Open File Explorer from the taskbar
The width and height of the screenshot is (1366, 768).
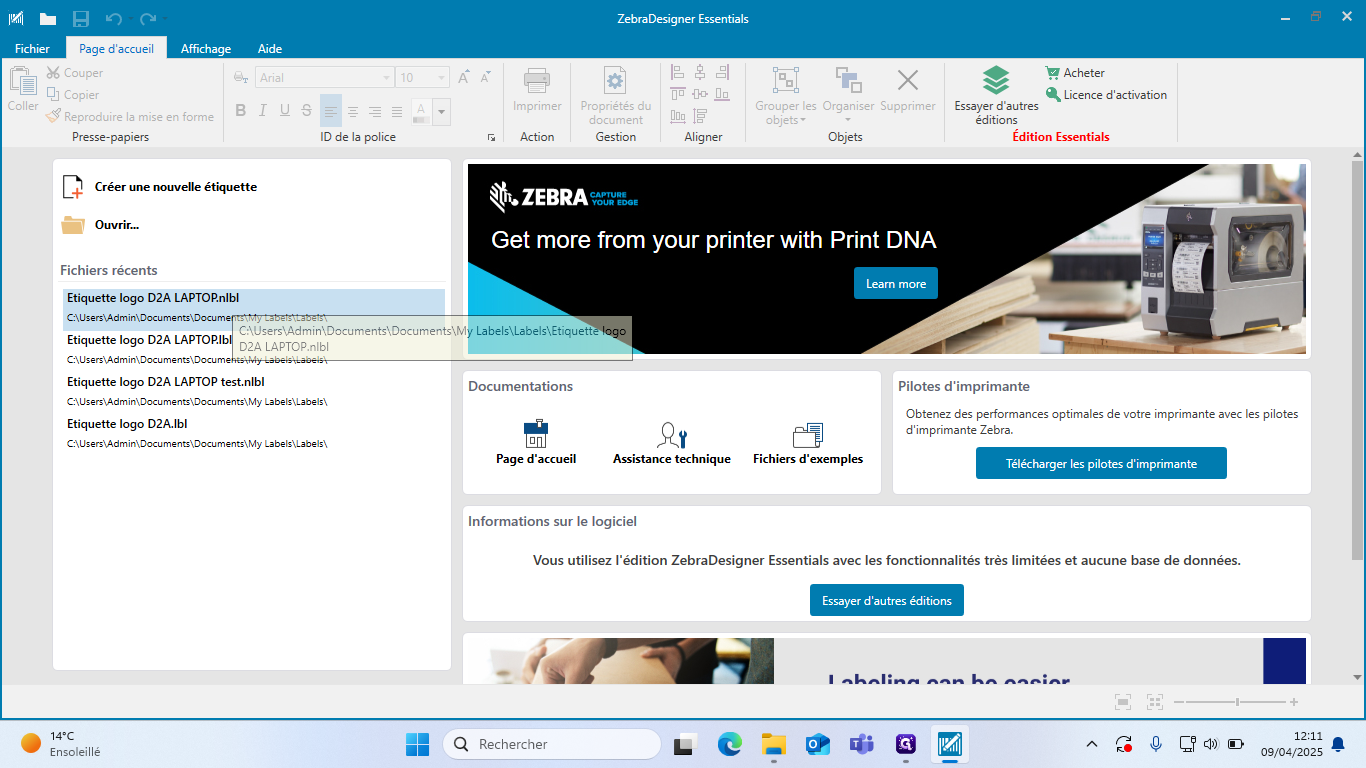point(773,744)
